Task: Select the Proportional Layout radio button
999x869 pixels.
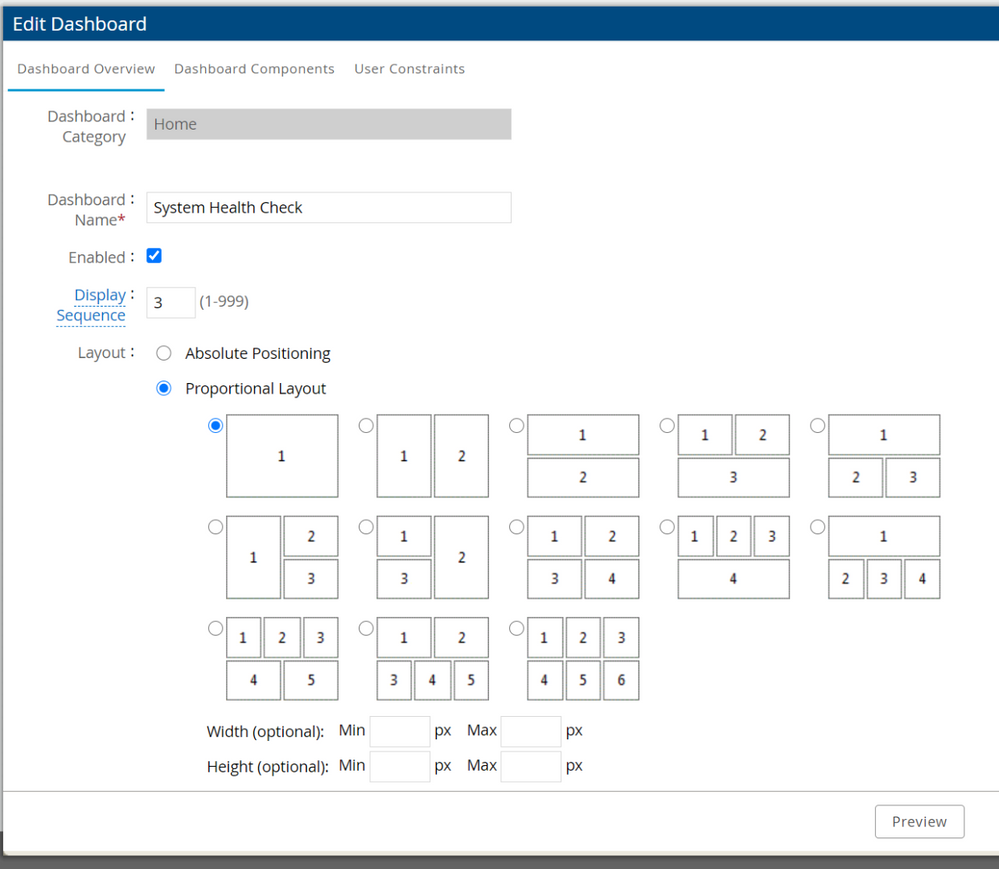Action: [x=164, y=388]
